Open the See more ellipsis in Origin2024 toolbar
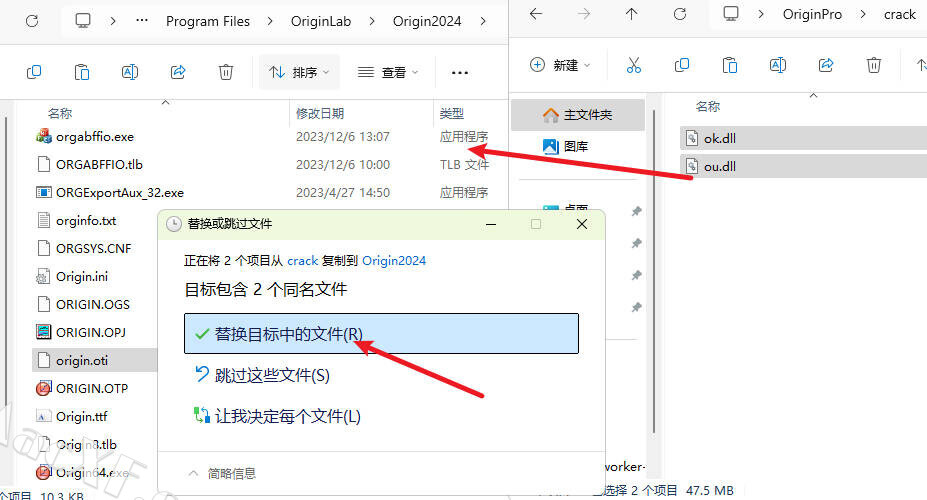 [x=460, y=73]
